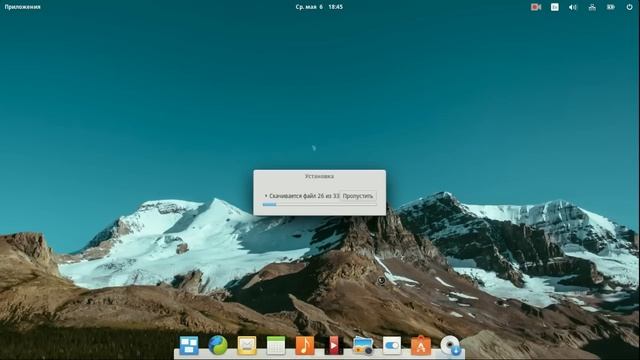
Task: Launch the Music app with note icon
Action: 305,345
